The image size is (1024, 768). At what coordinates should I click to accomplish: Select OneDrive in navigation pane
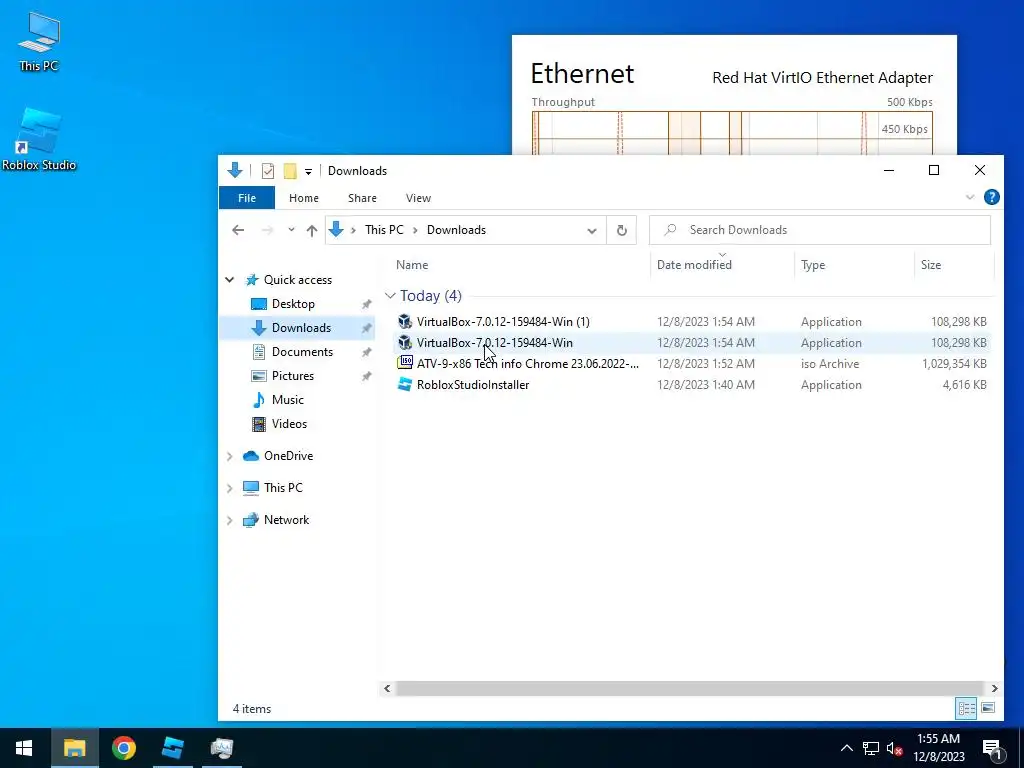click(x=288, y=456)
